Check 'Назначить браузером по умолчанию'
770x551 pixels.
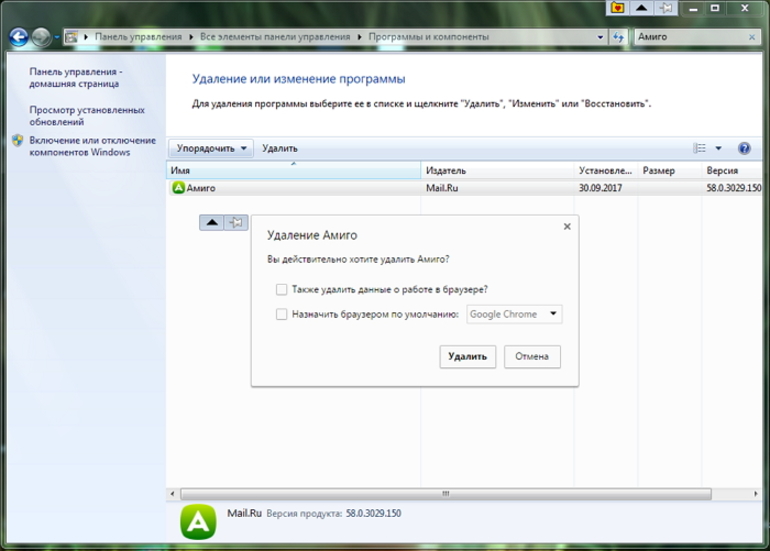(281, 314)
